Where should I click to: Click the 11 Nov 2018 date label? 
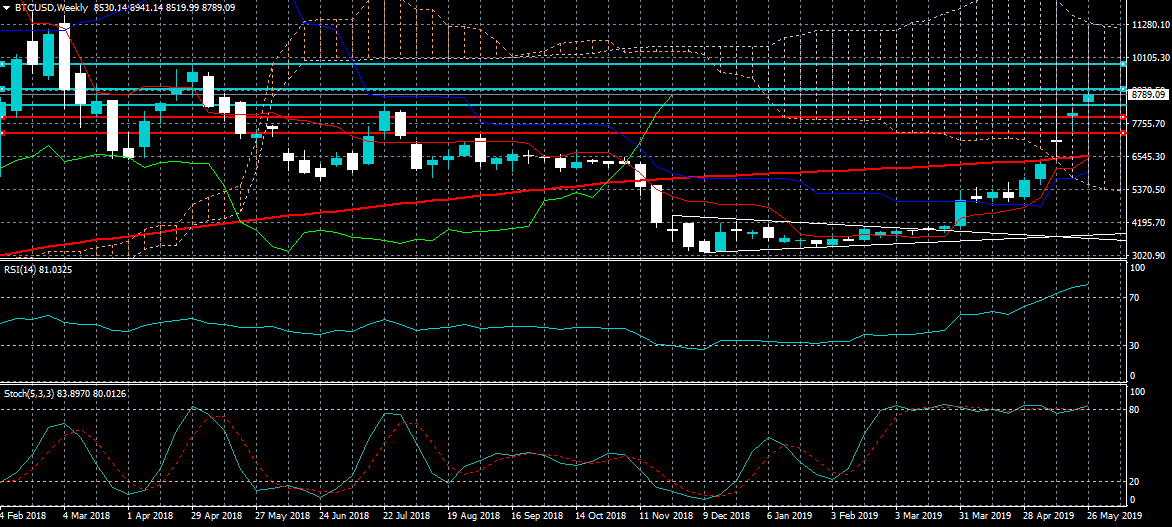(x=664, y=516)
